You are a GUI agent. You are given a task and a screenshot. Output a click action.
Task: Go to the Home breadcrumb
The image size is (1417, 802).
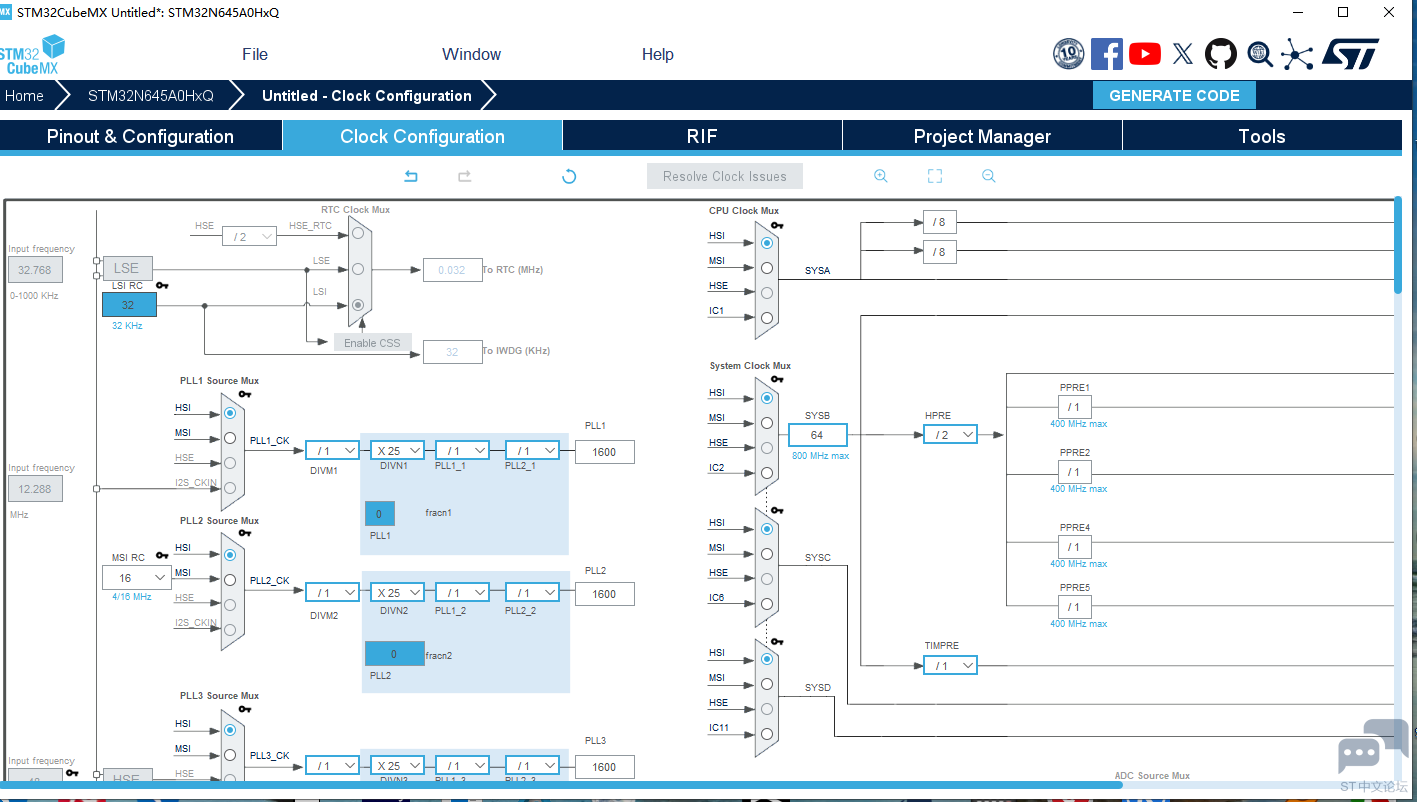click(24, 96)
